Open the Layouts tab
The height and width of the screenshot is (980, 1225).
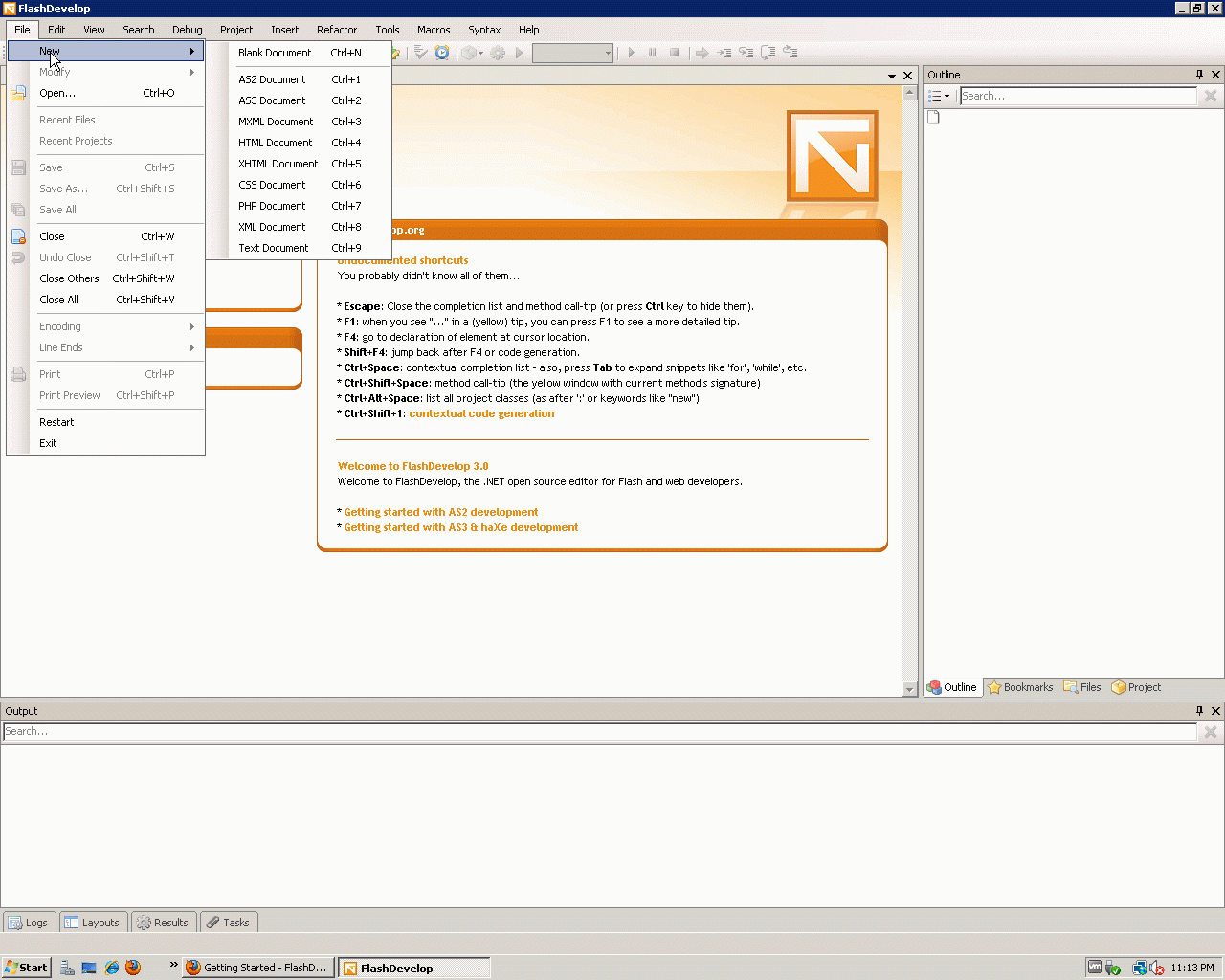[x=92, y=923]
